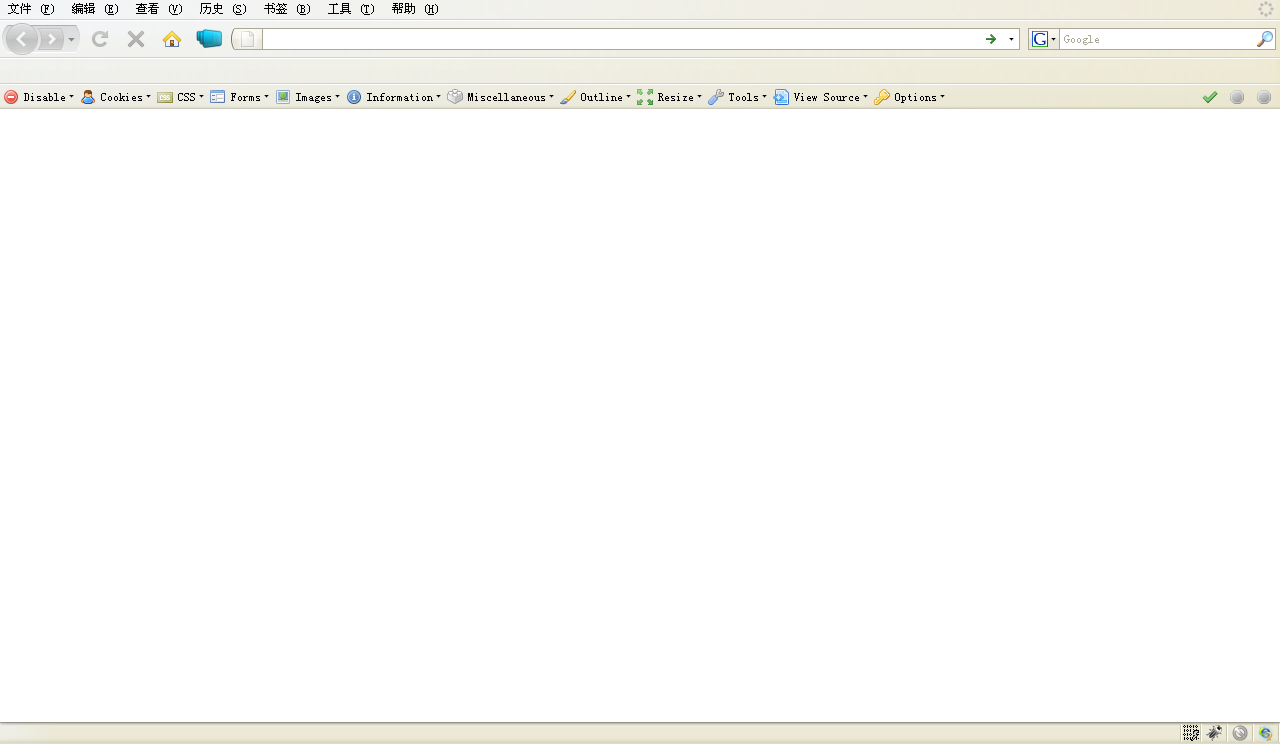Viewport: 1280px width, 744px height.
Task: Click the green Go arrow in the address bar
Action: [991, 39]
